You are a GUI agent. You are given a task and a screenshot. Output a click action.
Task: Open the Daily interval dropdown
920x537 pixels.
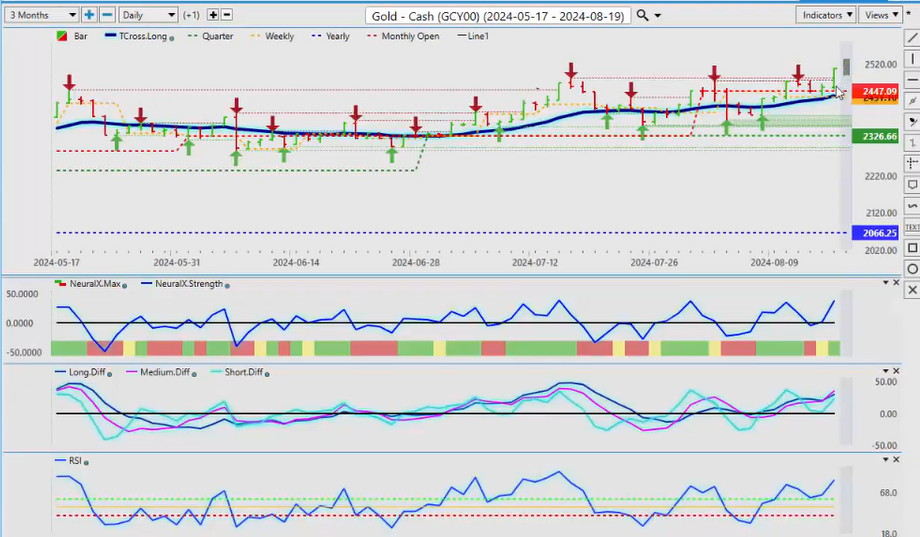[148, 15]
